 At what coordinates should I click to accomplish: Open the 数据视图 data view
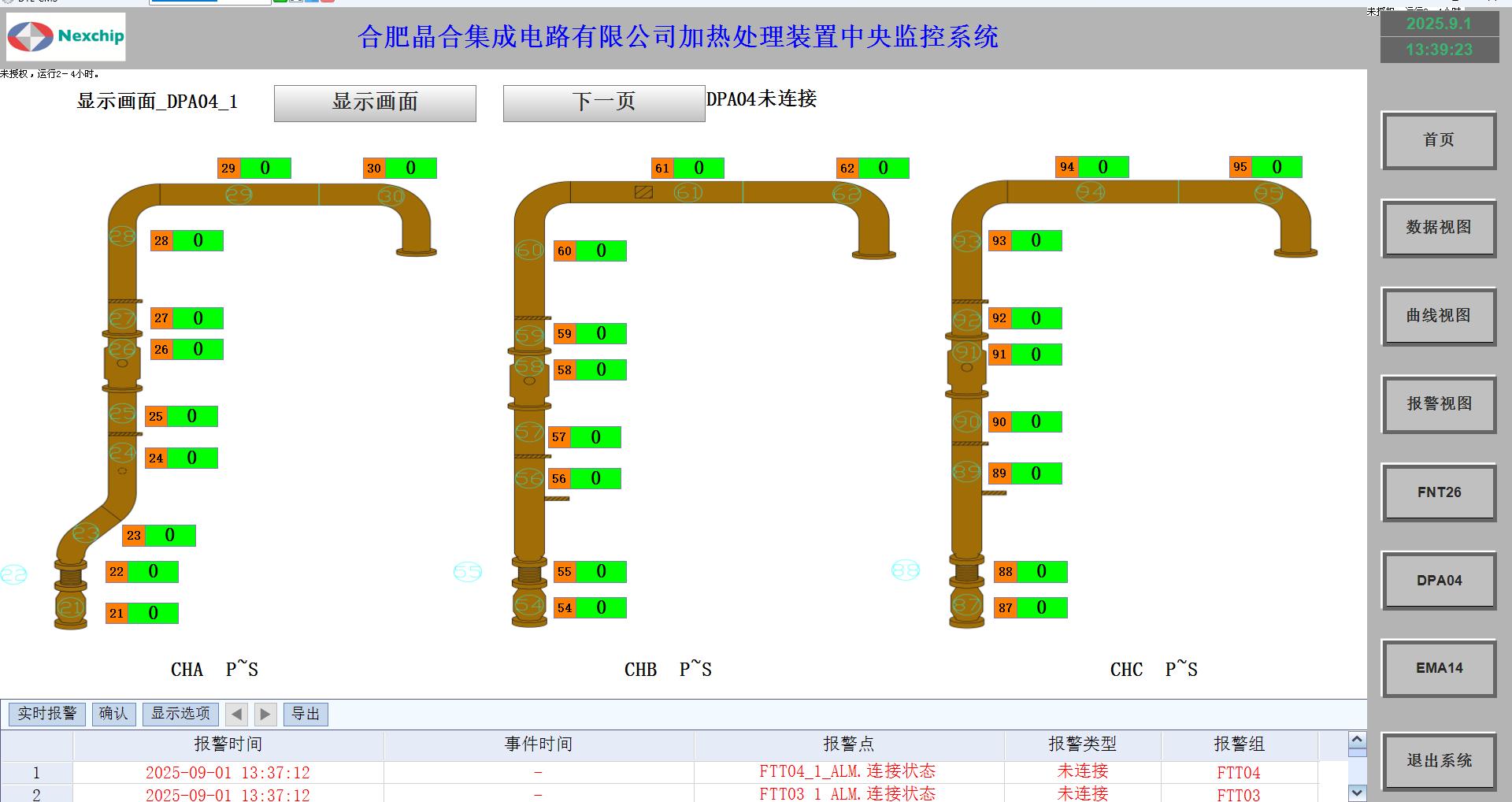tap(1438, 228)
